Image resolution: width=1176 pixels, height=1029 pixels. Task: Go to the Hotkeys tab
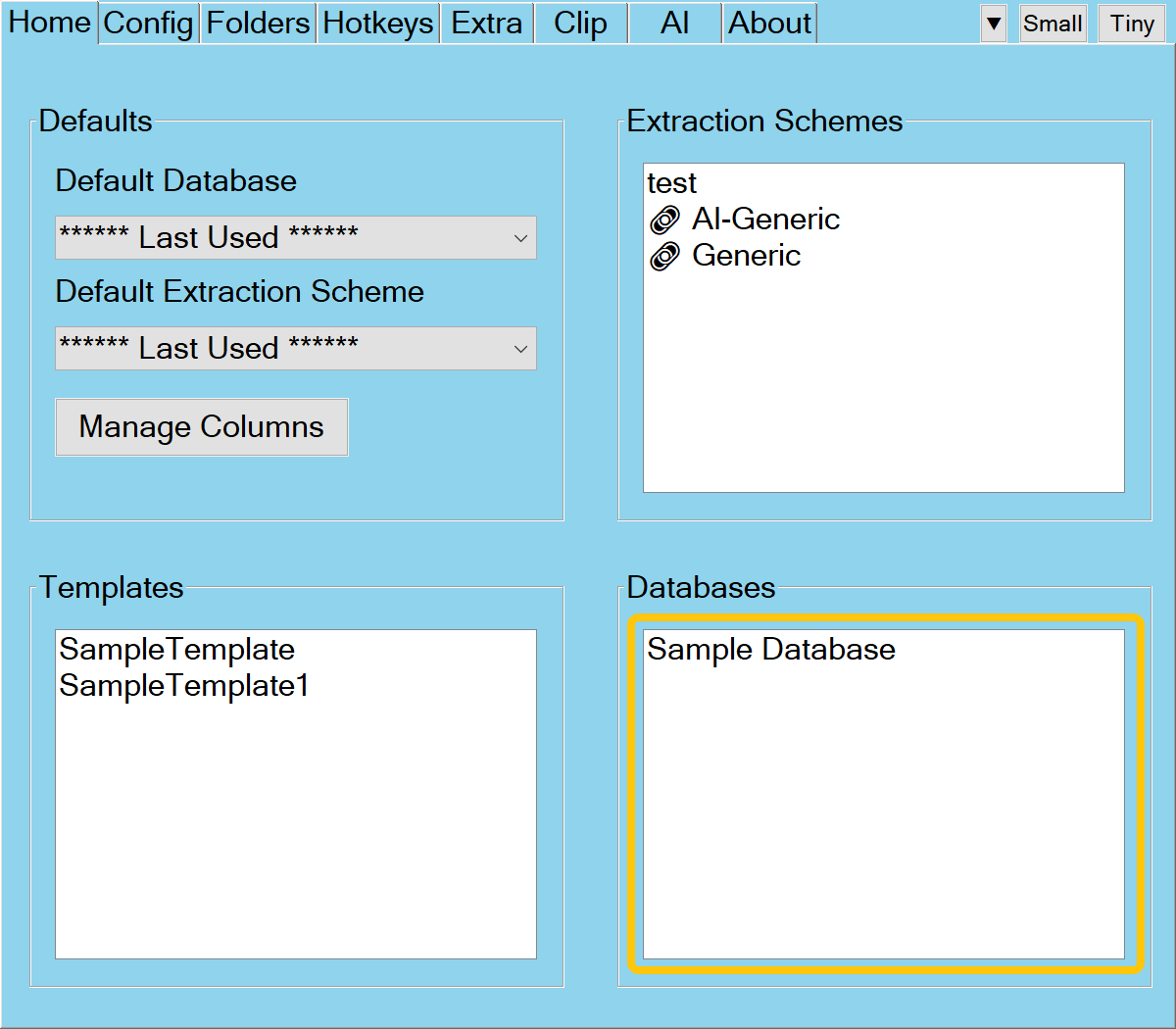(x=377, y=24)
